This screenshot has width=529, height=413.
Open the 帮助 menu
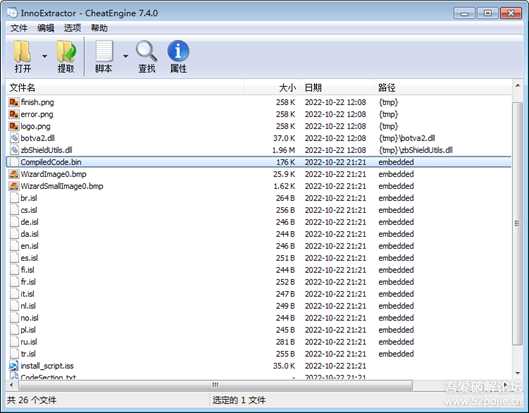99,28
